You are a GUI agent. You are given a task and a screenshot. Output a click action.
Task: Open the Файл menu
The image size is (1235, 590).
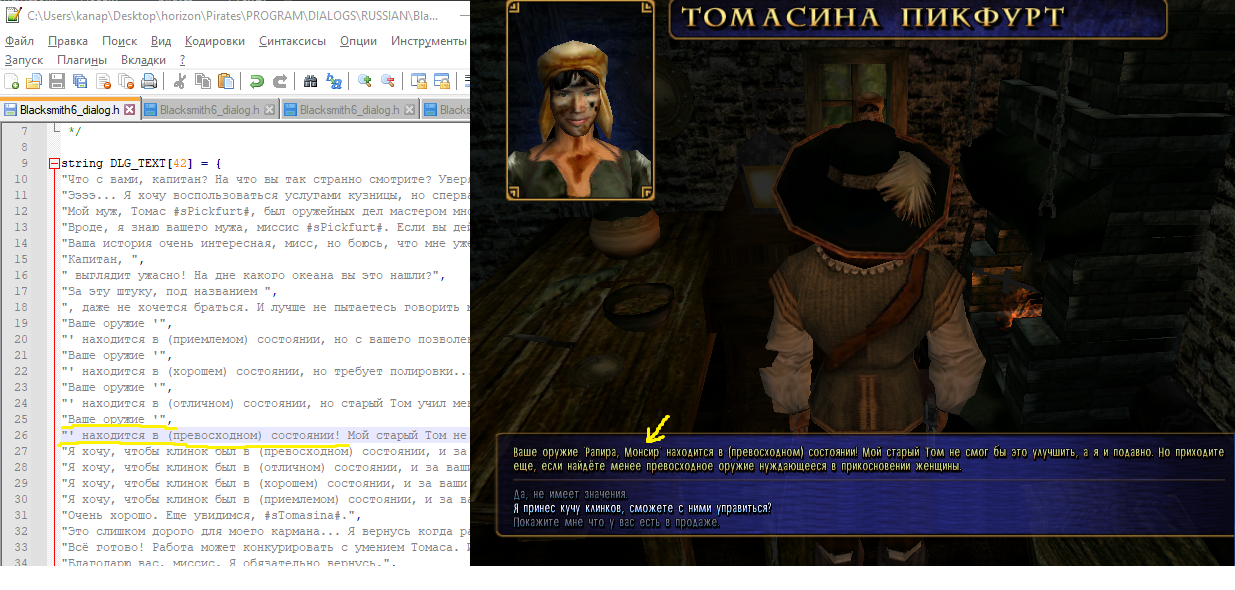[19, 41]
